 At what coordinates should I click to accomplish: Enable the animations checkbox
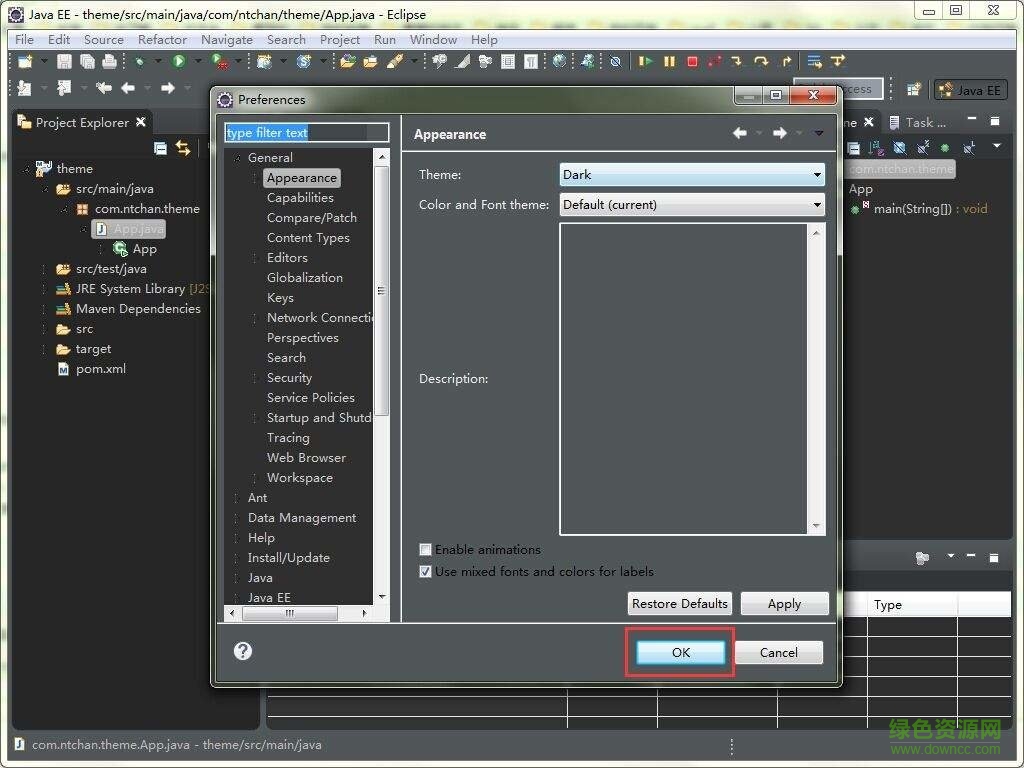click(425, 550)
